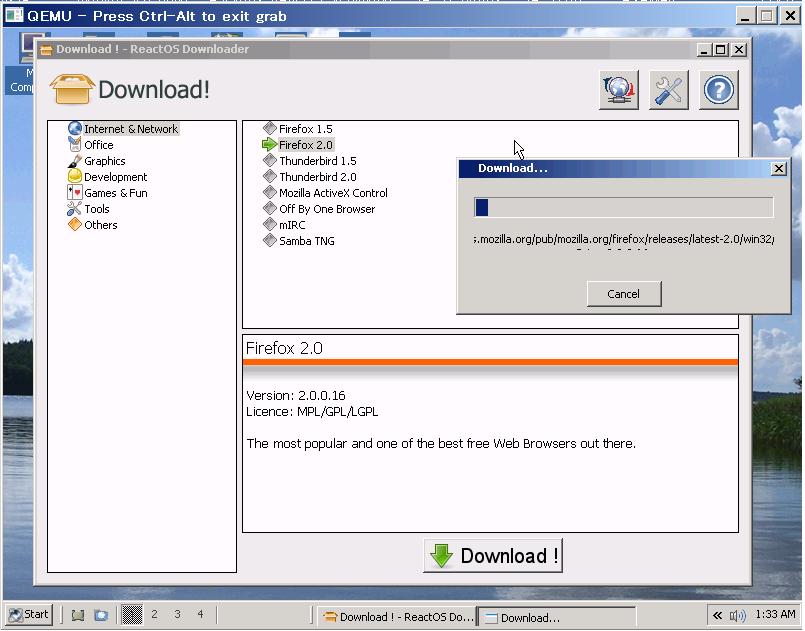Cancel the download in progress
The height and width of the screenshot is (631, 805).
click(x=624, y=294)
